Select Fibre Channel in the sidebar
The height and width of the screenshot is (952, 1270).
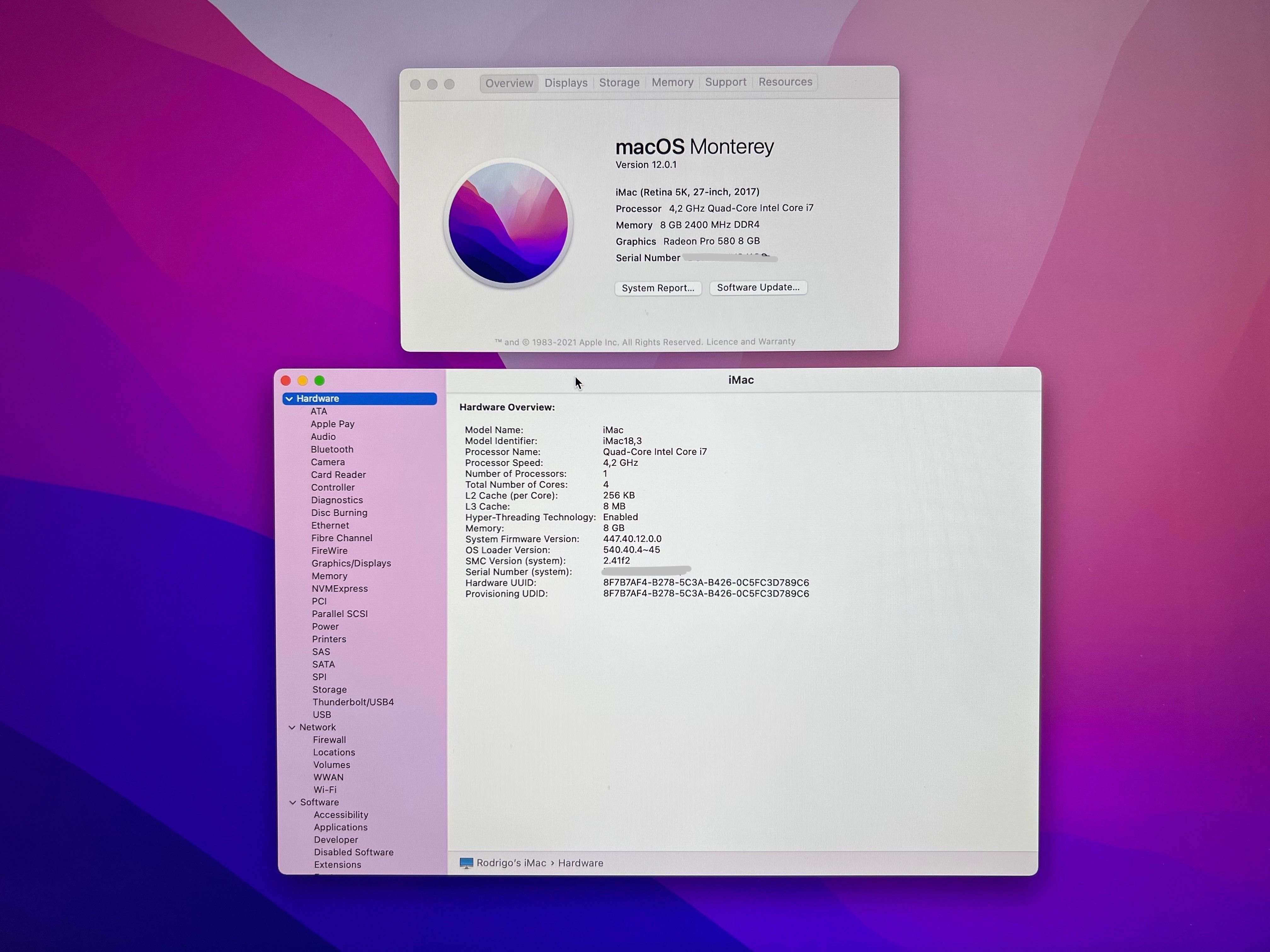click(342, 538)
